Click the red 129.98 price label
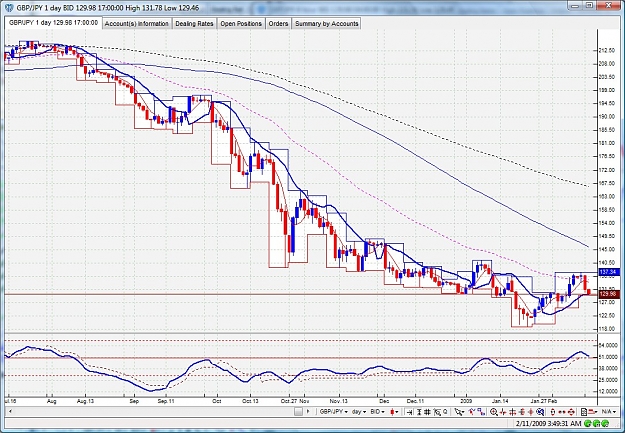The width and height of the screenshot is (625, 433). 609,294
